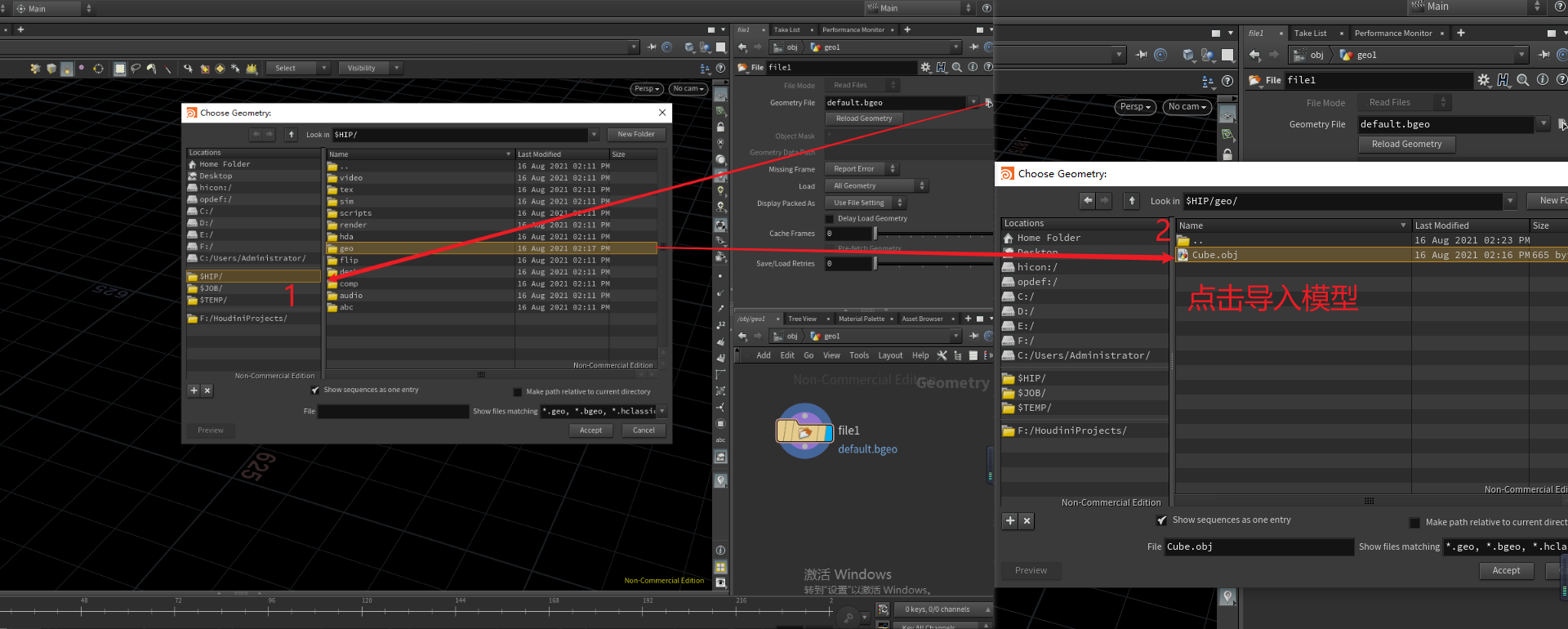Toggle Show sequences as one entry in left dialog
1568x629 pixels.
(x=315, y=390)
